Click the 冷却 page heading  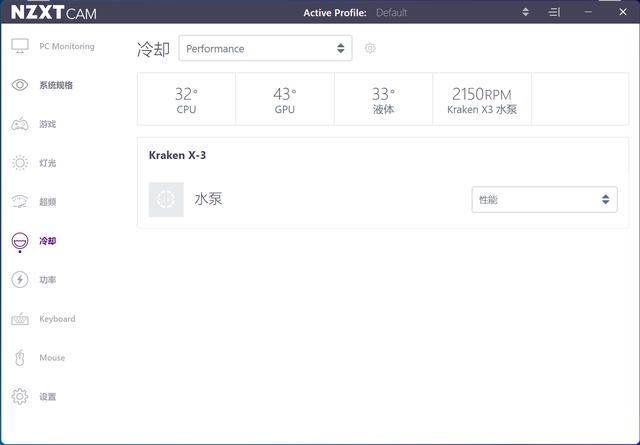pyautogui.click(x=153, y=49)
